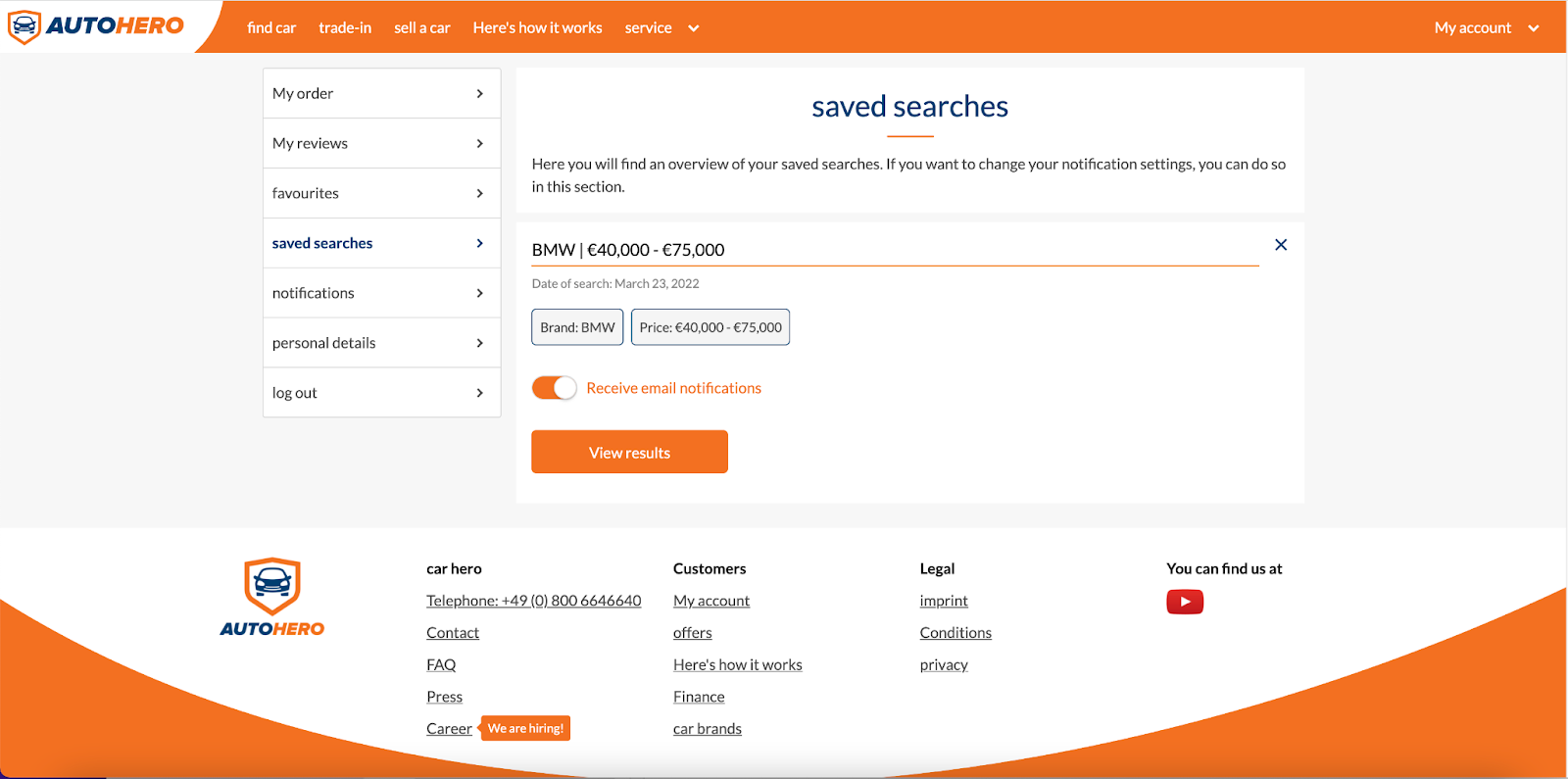Open My reviews section
The image size is (1568, 779).
tap(381, 143)
